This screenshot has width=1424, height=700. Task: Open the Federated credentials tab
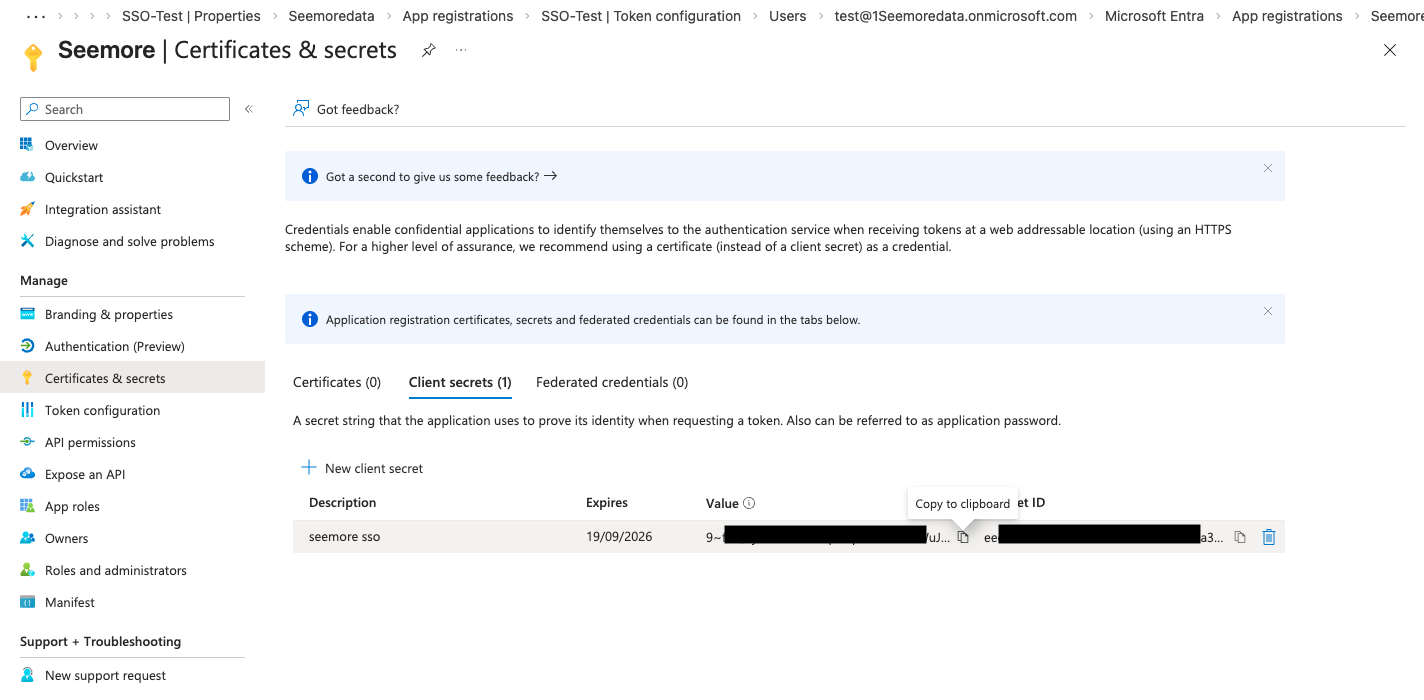tap(611, 382)
